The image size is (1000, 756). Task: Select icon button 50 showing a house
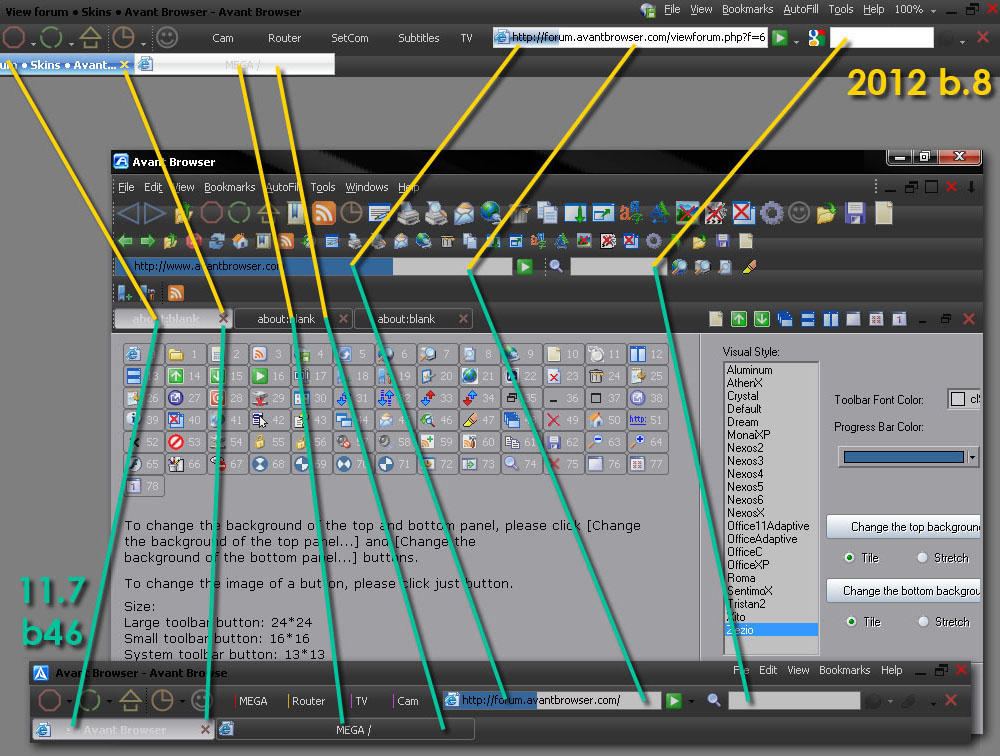(605, 420)
